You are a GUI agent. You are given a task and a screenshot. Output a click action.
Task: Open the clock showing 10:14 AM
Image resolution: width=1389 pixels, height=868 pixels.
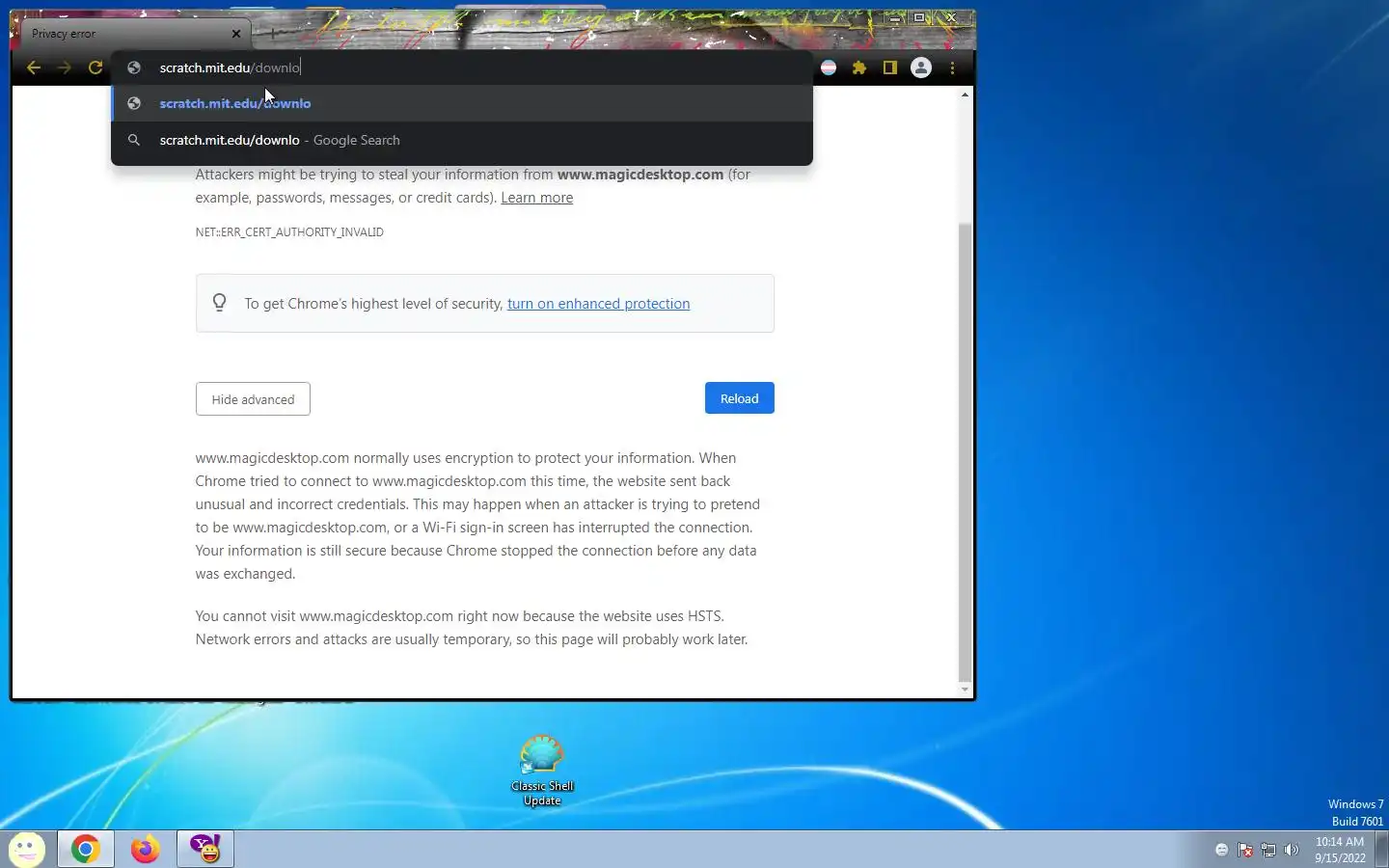click(x=1340, y=850)
